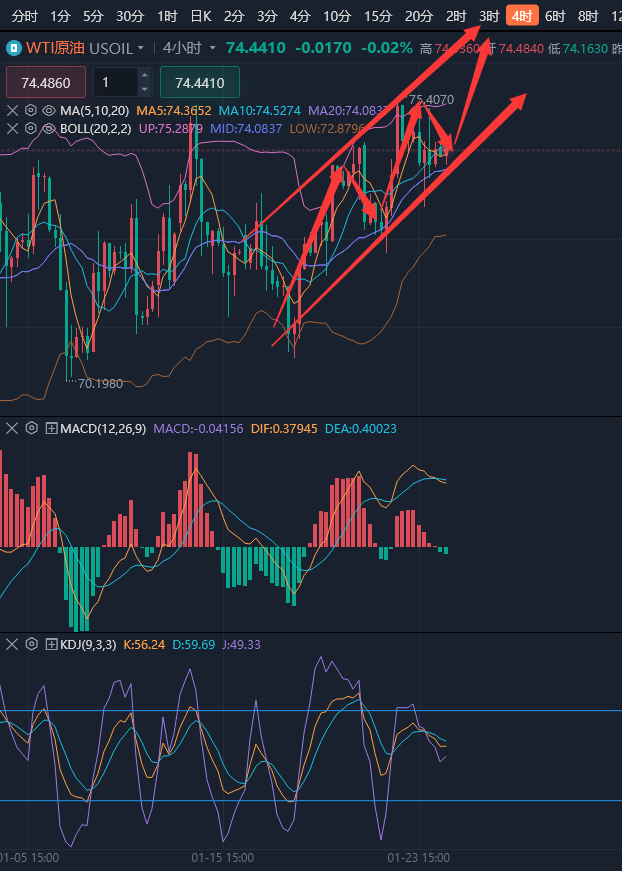622x871 pixels.
Task: Click the 01-05 15:00 time axis label
Action: [x=29, y=857]
